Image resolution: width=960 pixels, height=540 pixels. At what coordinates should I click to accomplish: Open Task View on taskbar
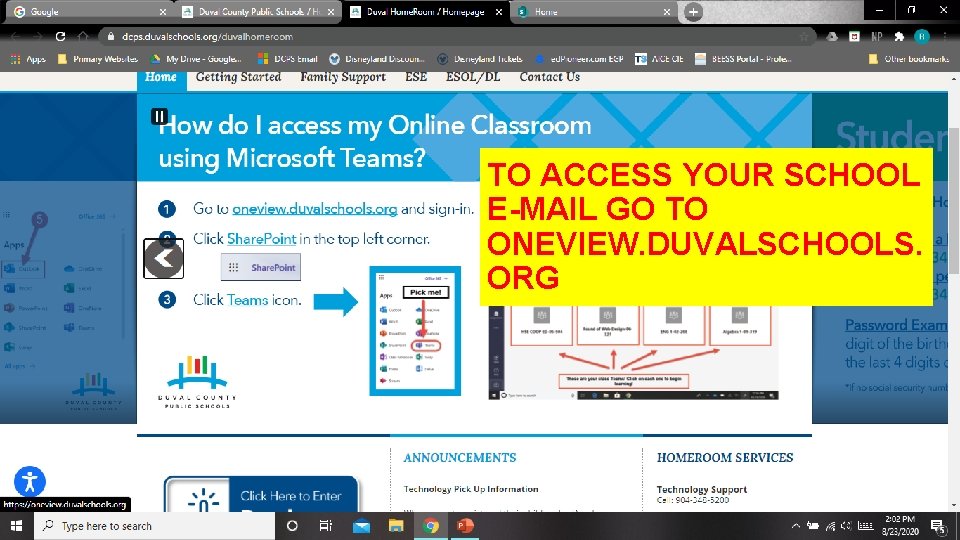(x=325, y=526)
